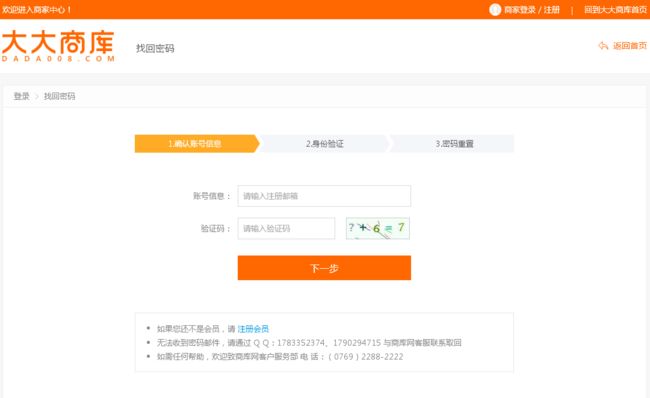Focus the 验证码 input field
The height and width of the screenshot is (398, 650).
click(286, 228)
